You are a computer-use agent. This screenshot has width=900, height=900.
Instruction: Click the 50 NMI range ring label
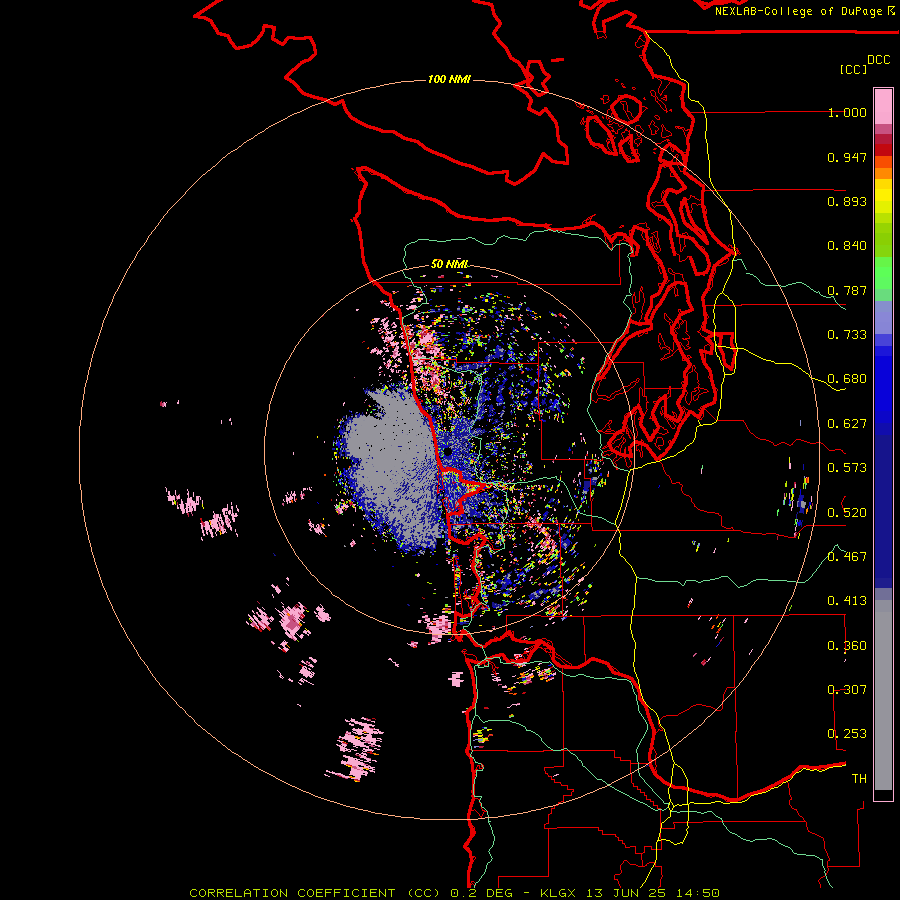[450, 264]
